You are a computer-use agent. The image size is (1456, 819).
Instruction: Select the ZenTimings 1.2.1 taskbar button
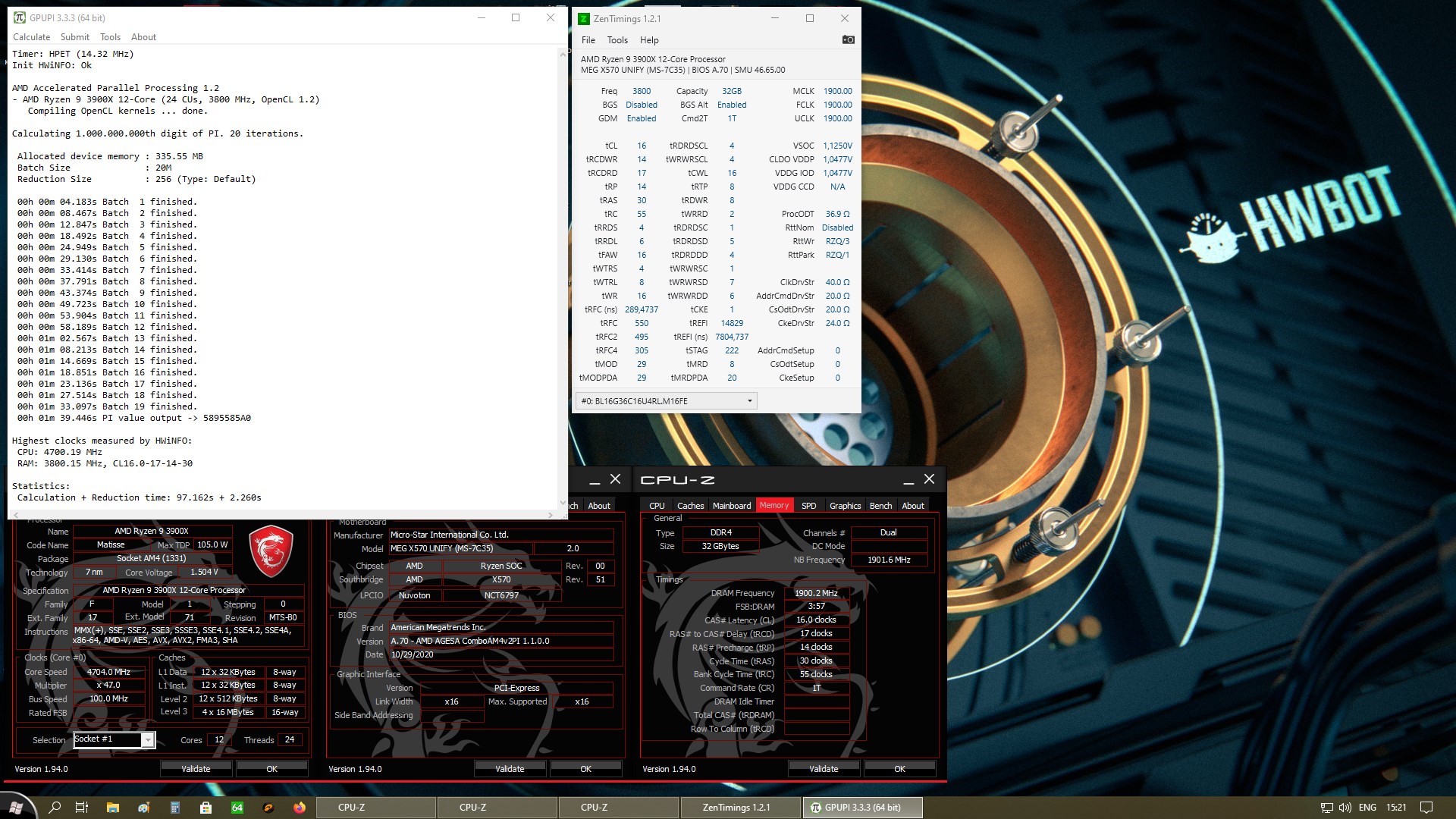point(740,808)
